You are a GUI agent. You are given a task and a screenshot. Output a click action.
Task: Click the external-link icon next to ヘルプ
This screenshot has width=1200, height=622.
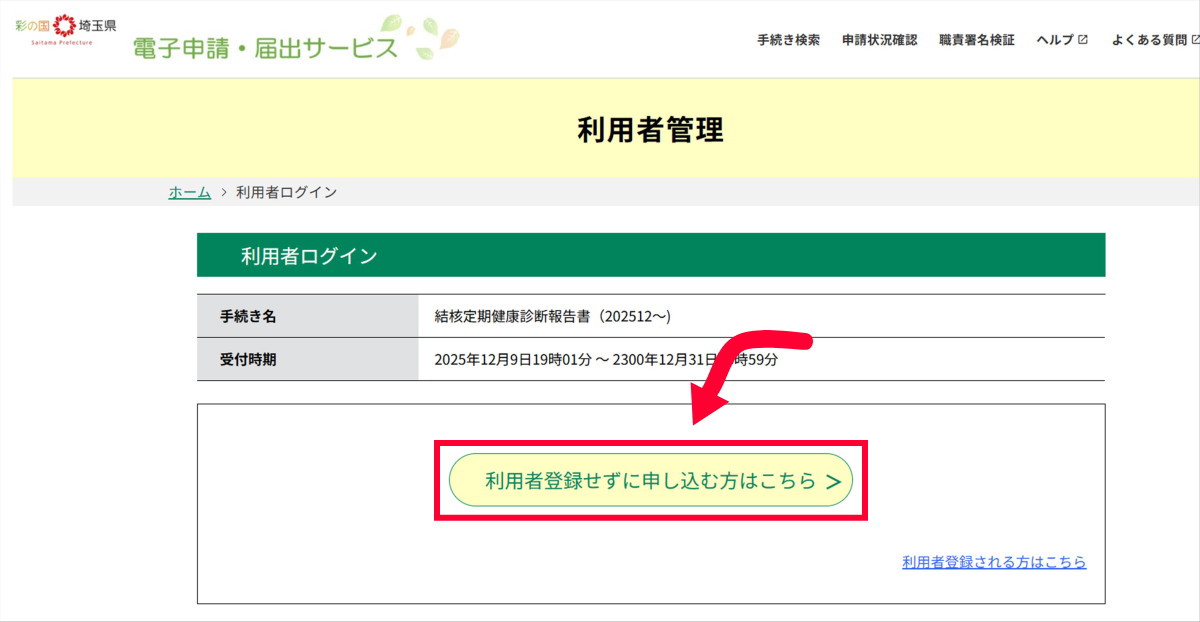tap(1082, 40)
